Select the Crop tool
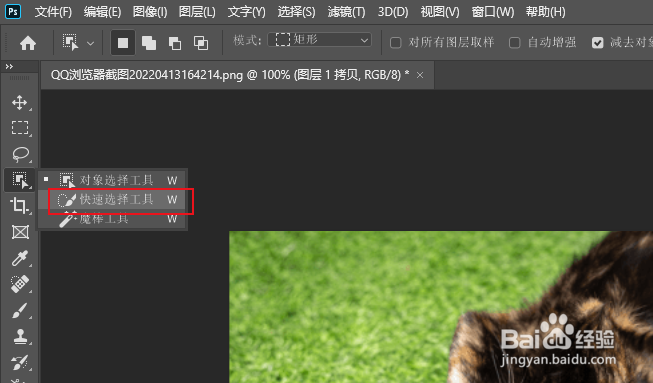The width and height of the screenshot is (653, 383). click(x=20, y=206)
